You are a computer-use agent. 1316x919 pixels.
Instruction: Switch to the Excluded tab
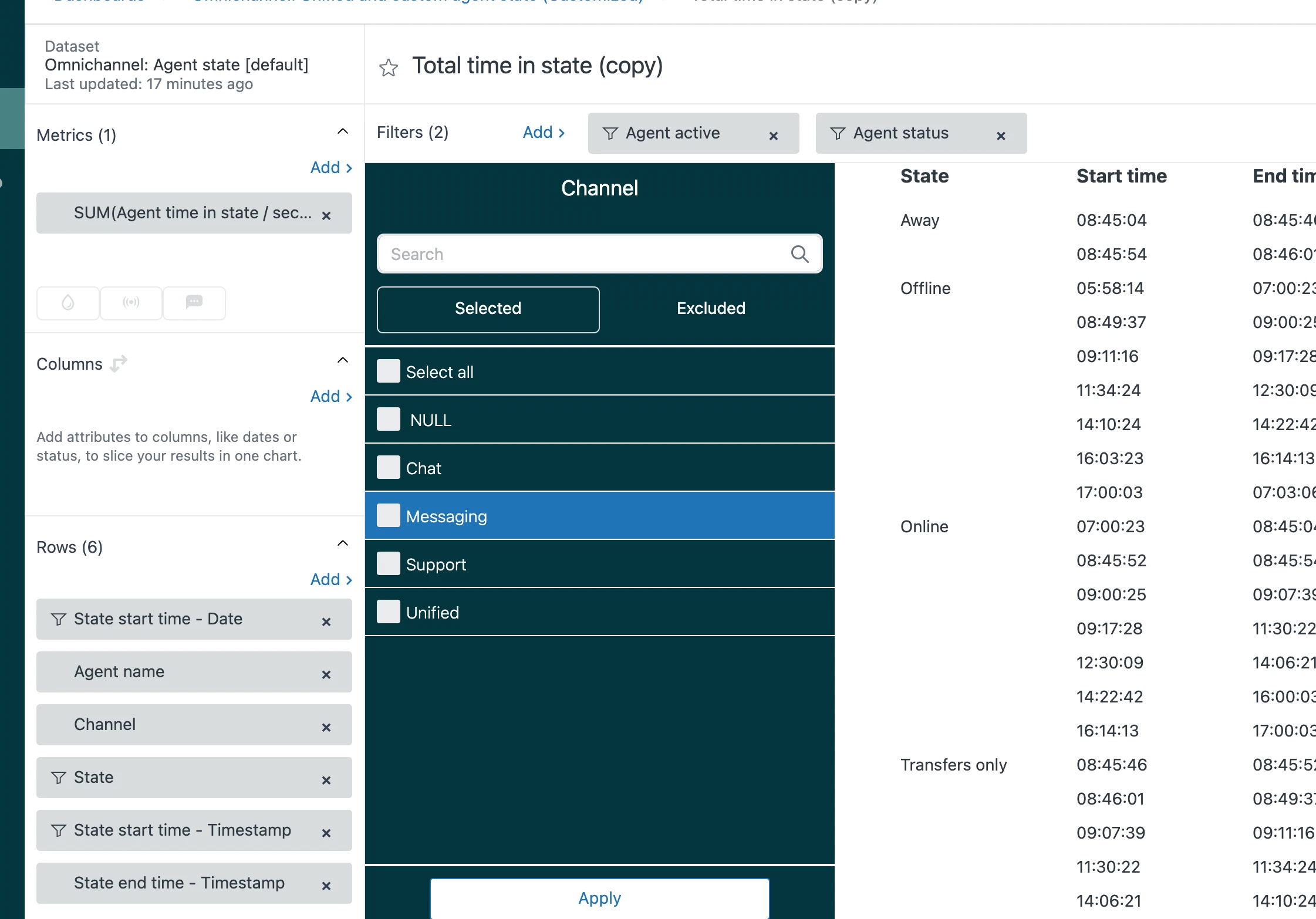(711, 309)
